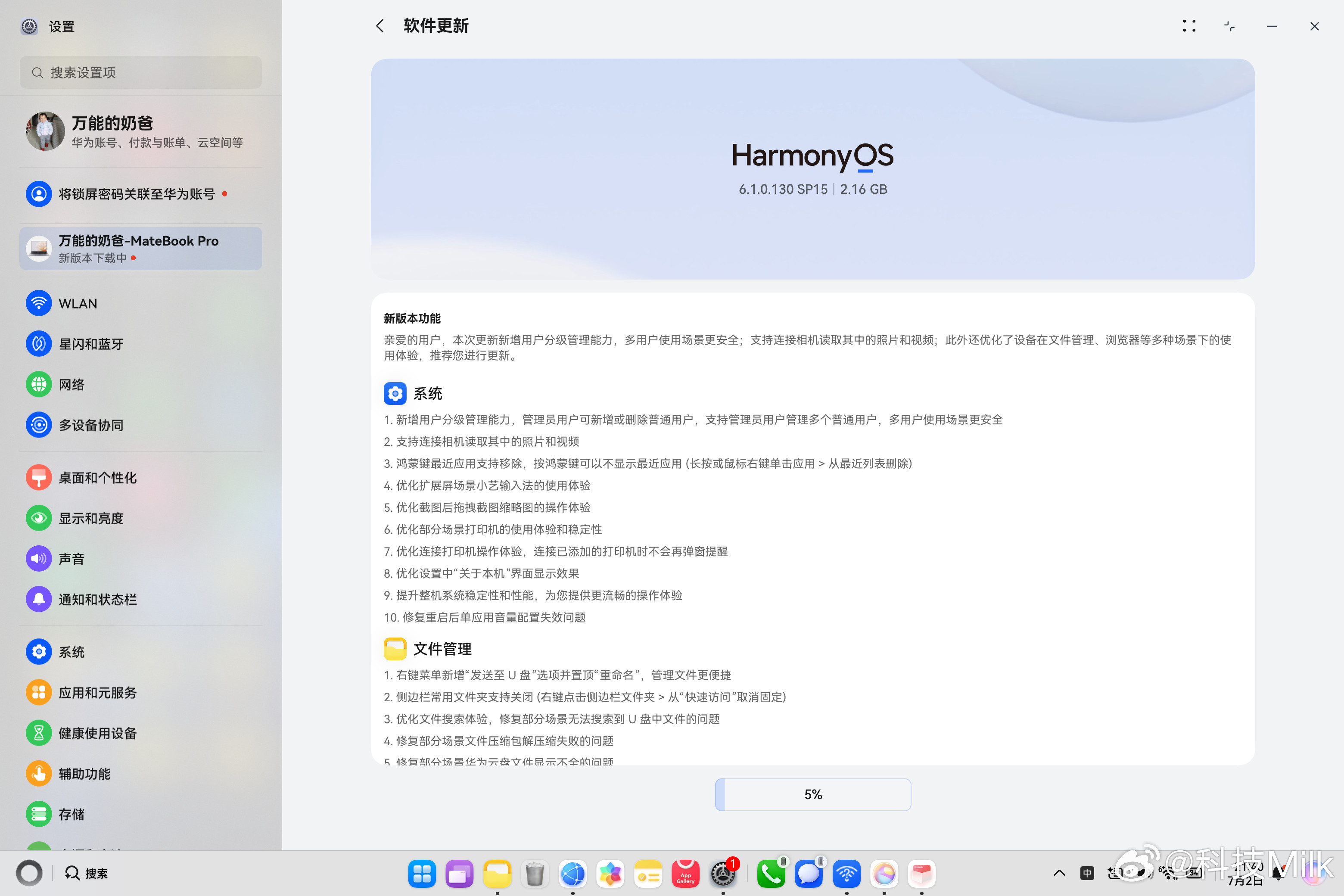Open the colorful circle Themes app in dock

point(884,874)
